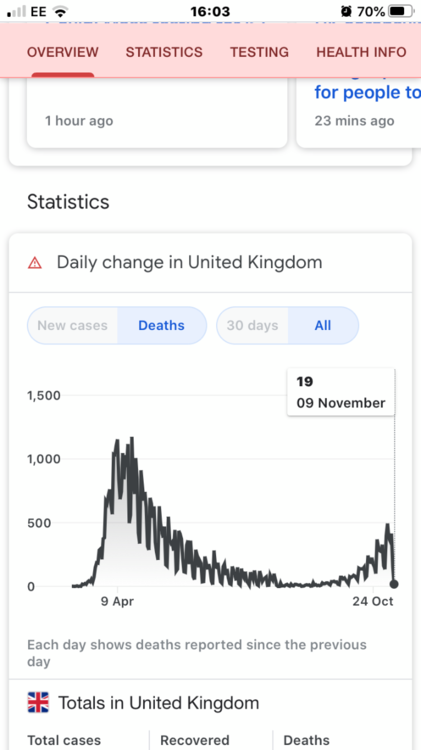The image size is (421, 750).
Task: Tap the red warning triangle icon
Action: (x=35, y=263)
